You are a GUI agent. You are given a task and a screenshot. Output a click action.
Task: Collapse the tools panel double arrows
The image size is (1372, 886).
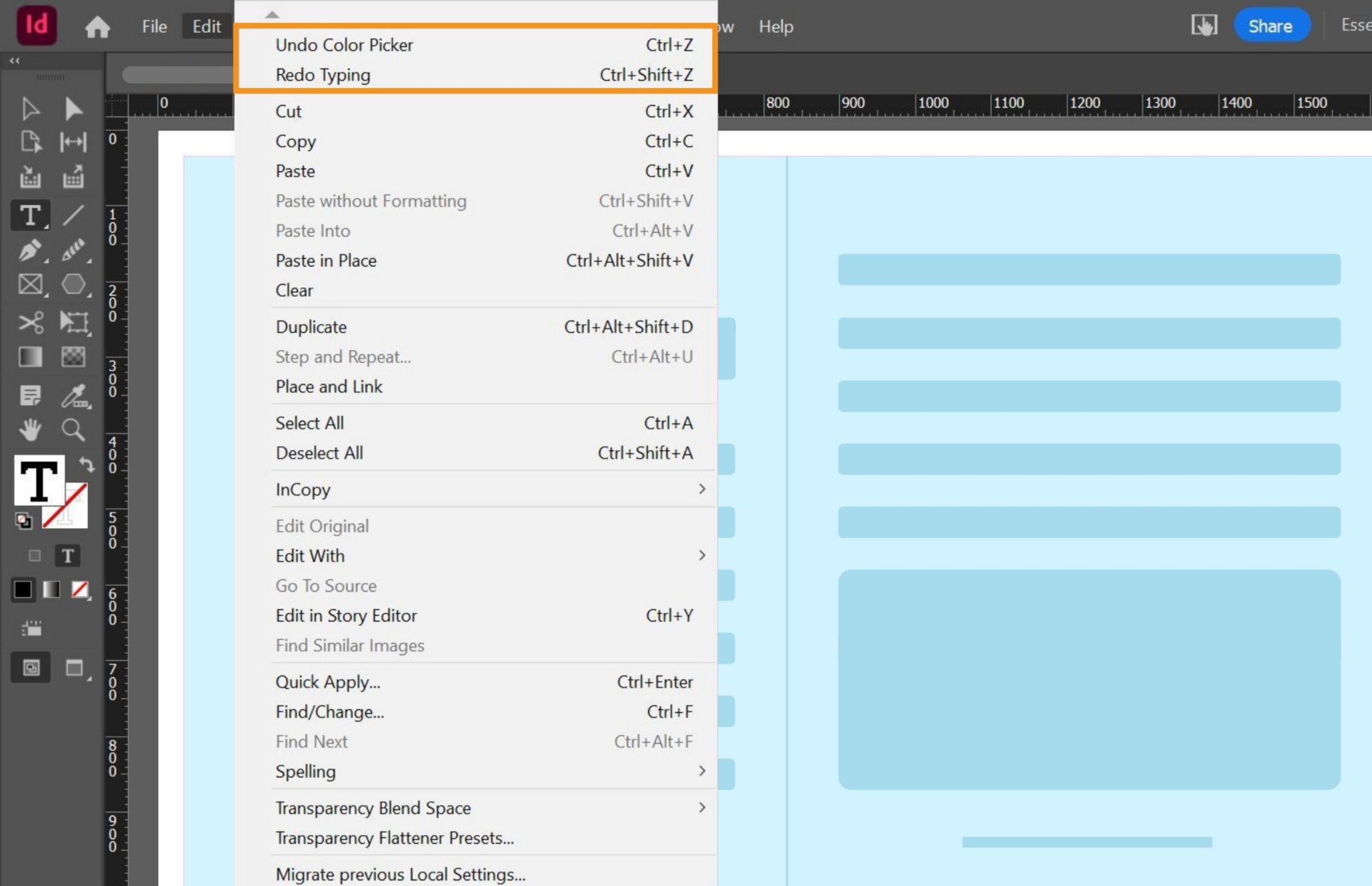coord(14,61)
